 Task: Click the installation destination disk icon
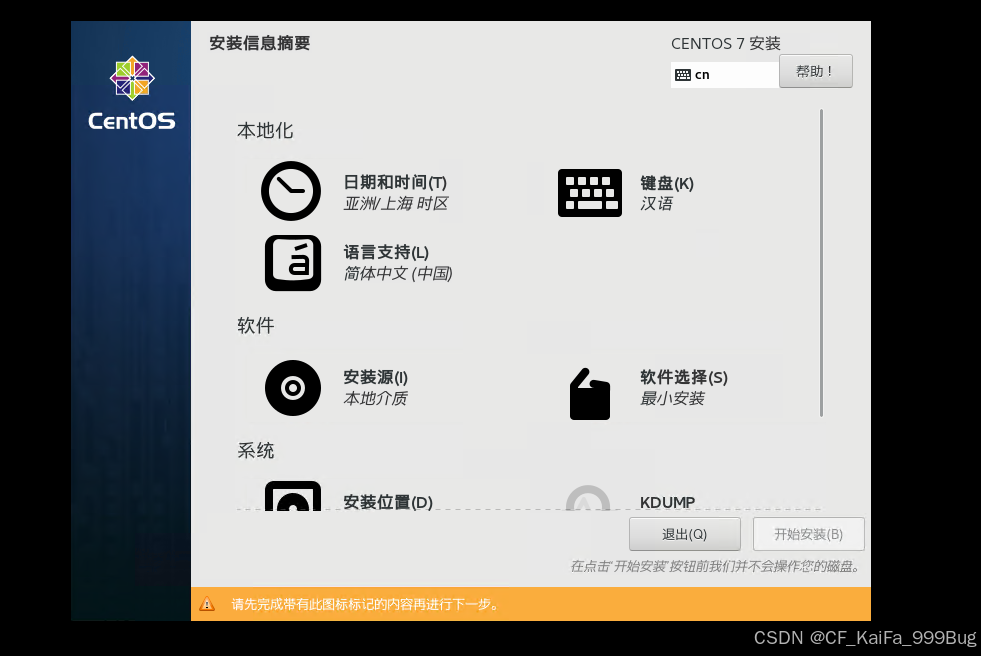[x=292, y=496]
